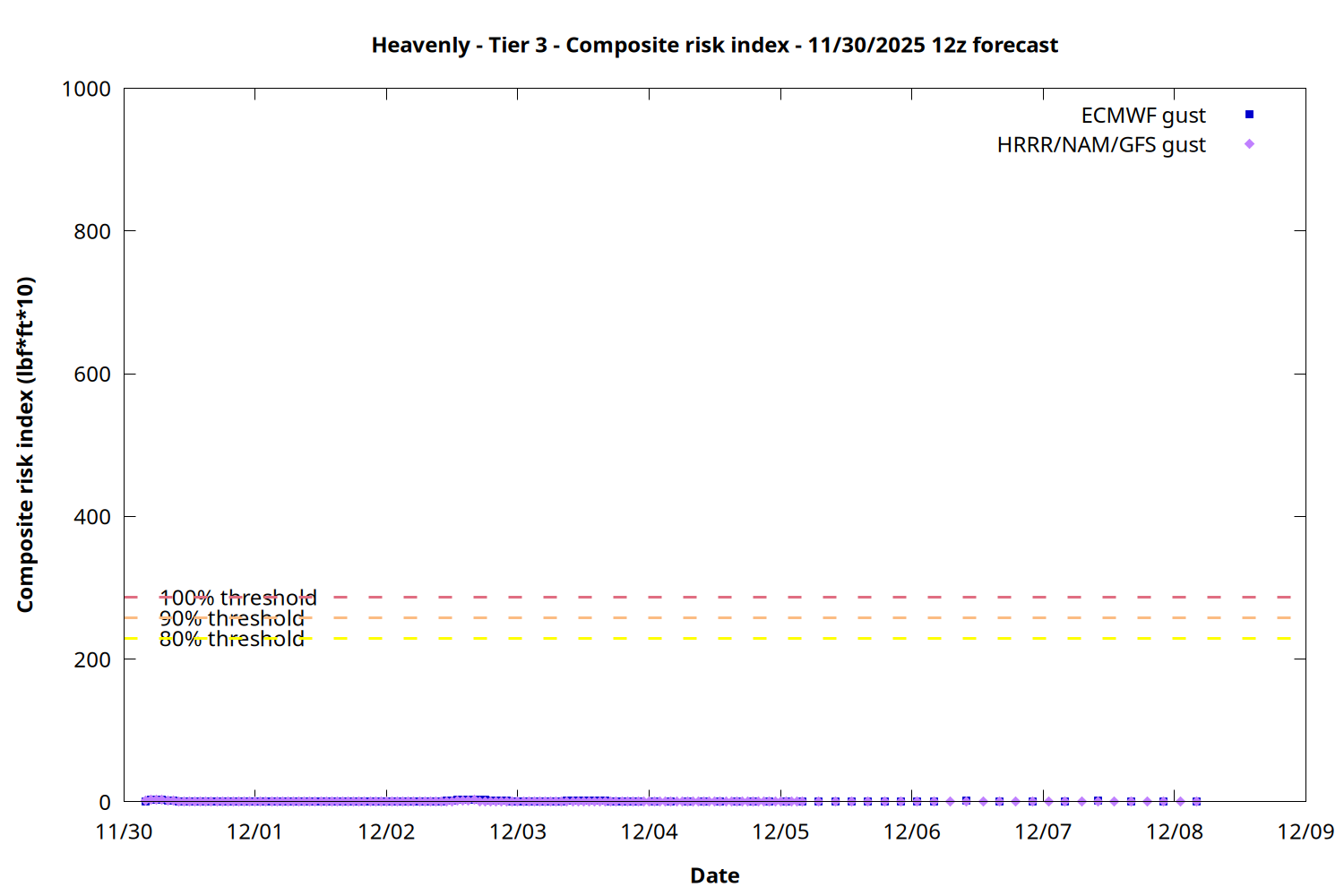Click the chart title text

pyautogui.click(x=714, y=45)
